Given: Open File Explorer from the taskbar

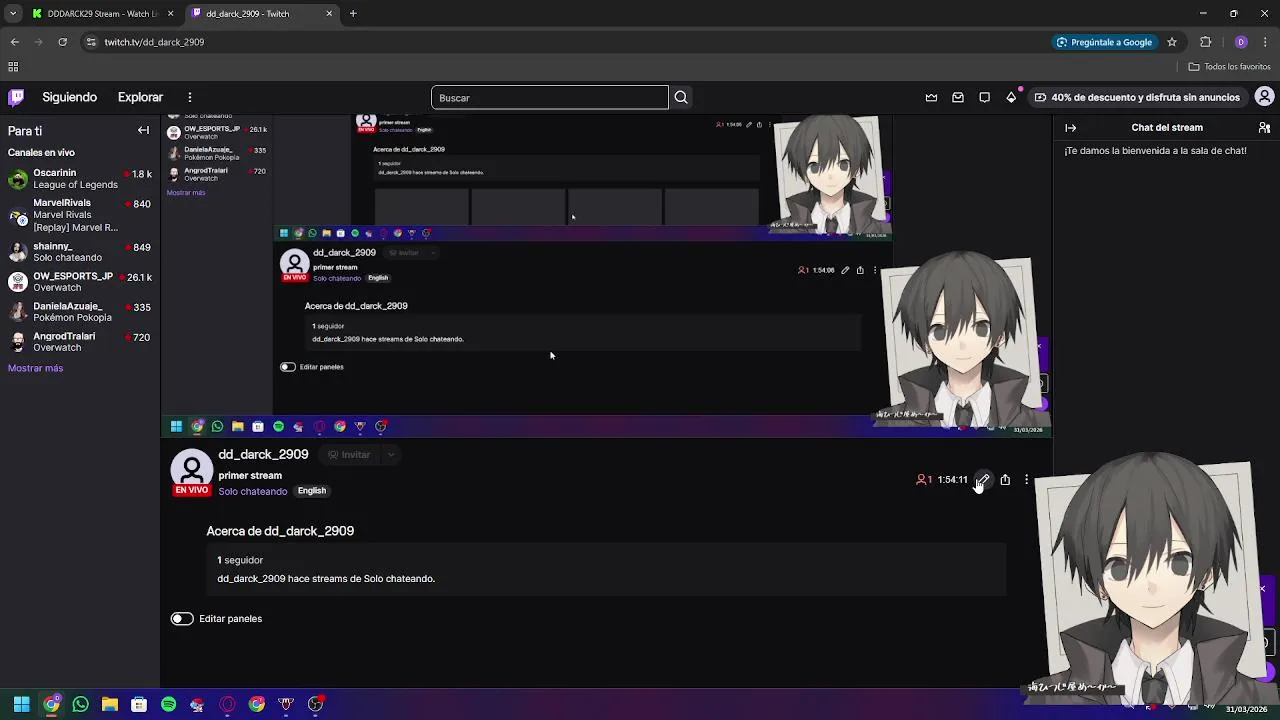Looking at the screenshot, I should pyautogui.click(x=110, y=705).
